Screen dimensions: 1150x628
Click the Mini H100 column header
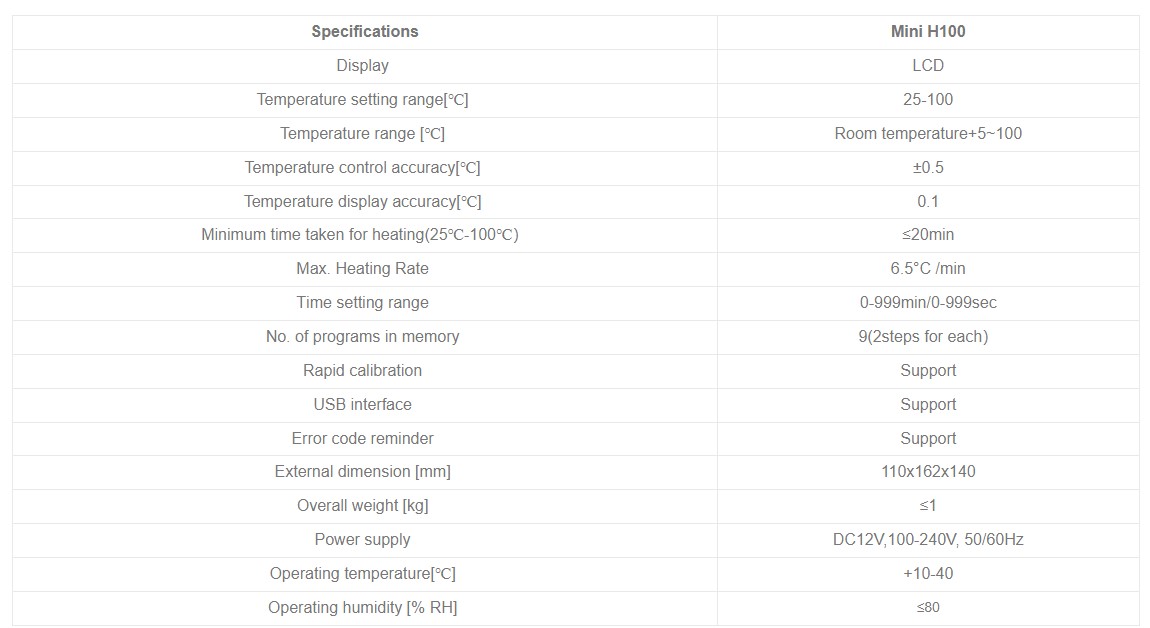(x=927, y=31)
